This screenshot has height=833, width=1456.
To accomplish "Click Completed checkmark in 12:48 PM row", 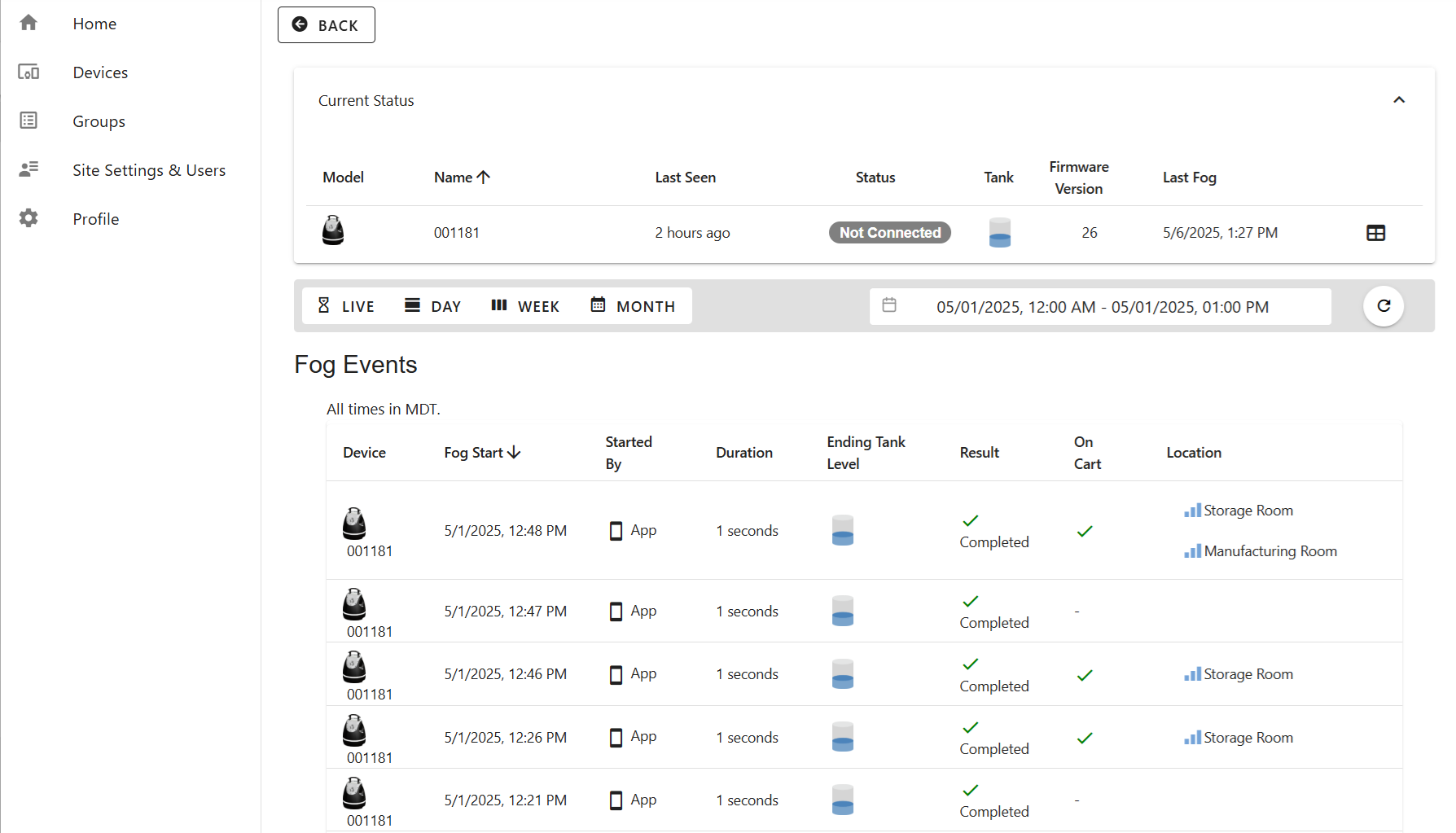I will pos(971,521).
